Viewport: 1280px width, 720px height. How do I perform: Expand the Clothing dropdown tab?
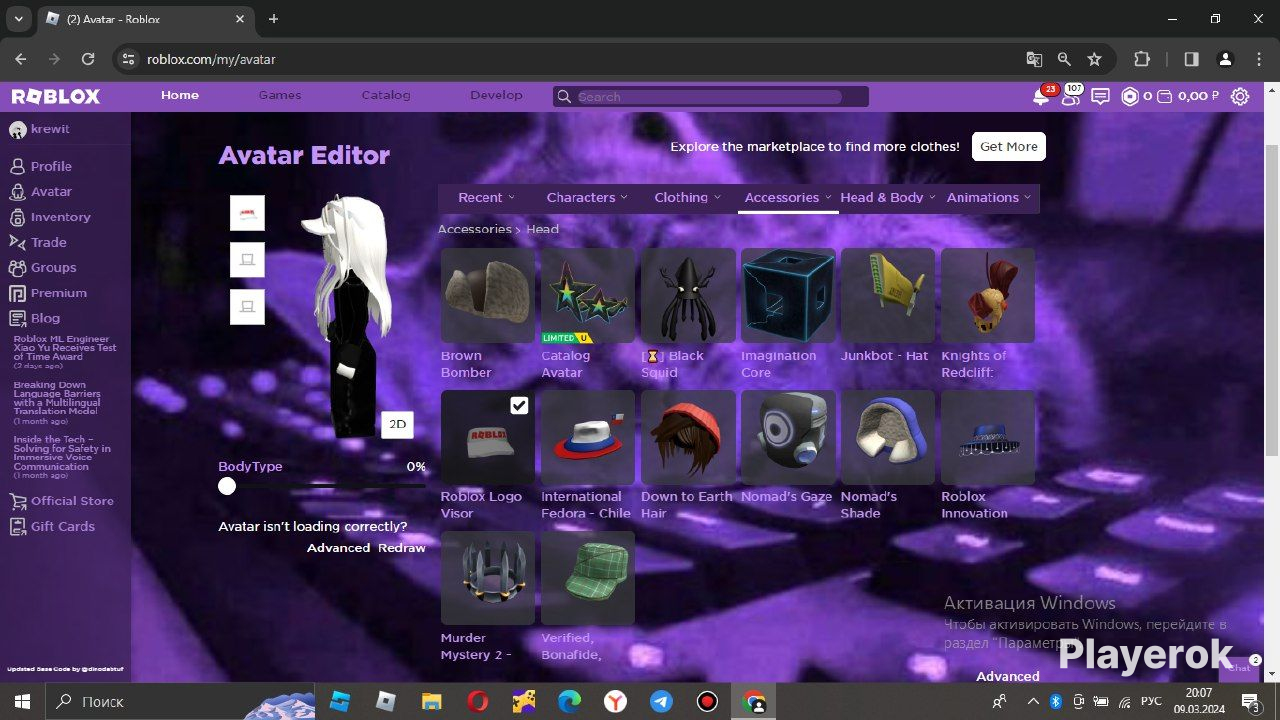coord(687,197)
